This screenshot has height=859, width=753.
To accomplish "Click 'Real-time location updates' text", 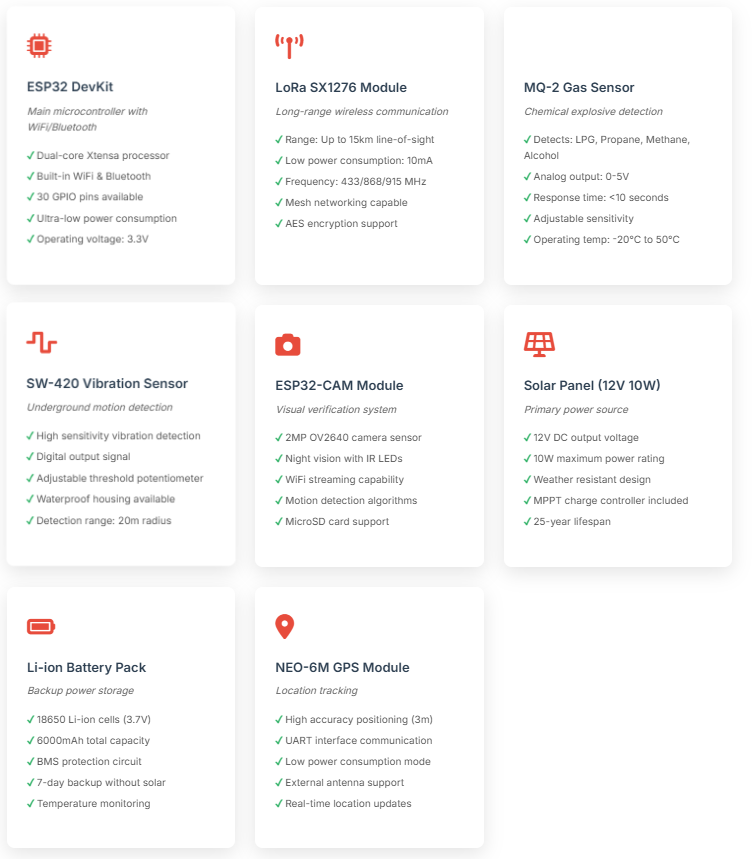I will (348, 804).
